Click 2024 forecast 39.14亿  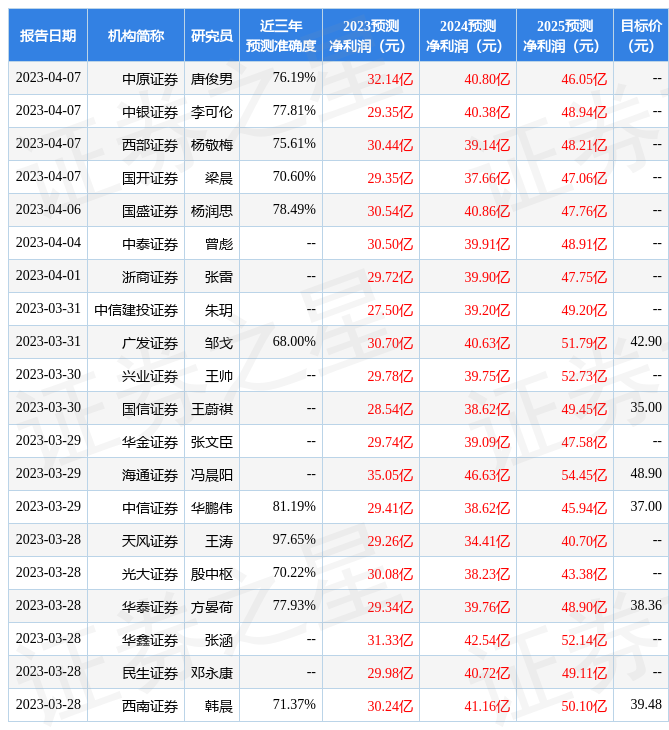(x=487, y=145)
